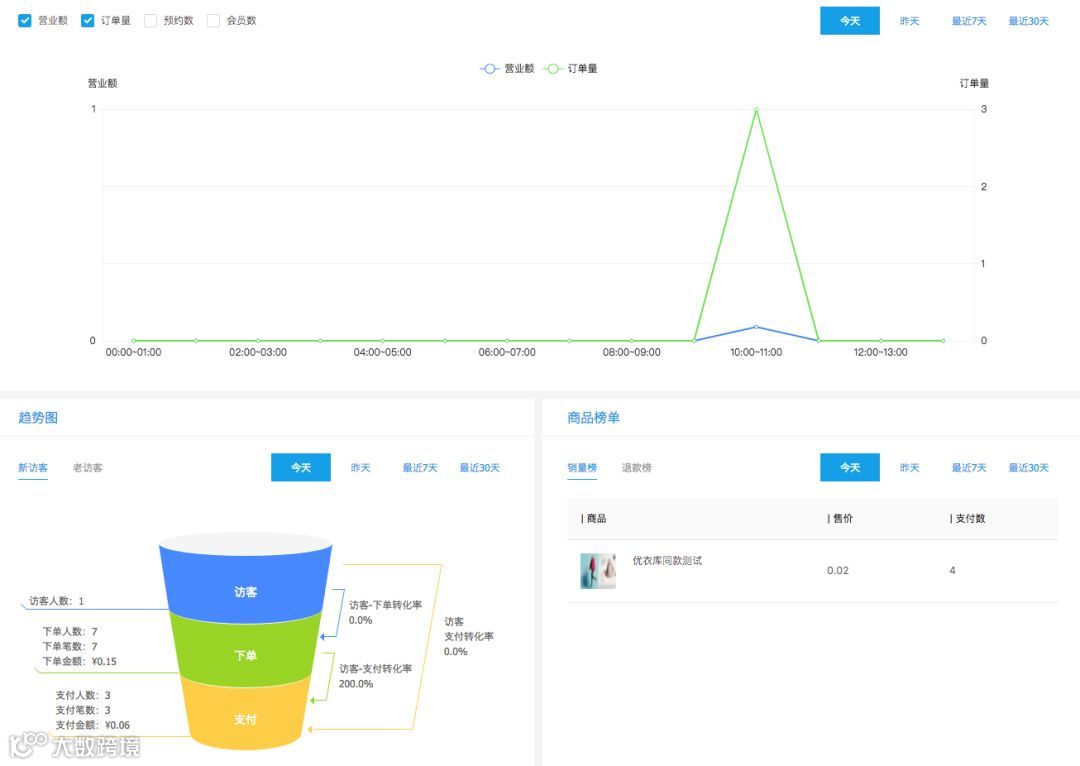Select 最近30天 in the 商品榜单 panel

click(1028, 468)
